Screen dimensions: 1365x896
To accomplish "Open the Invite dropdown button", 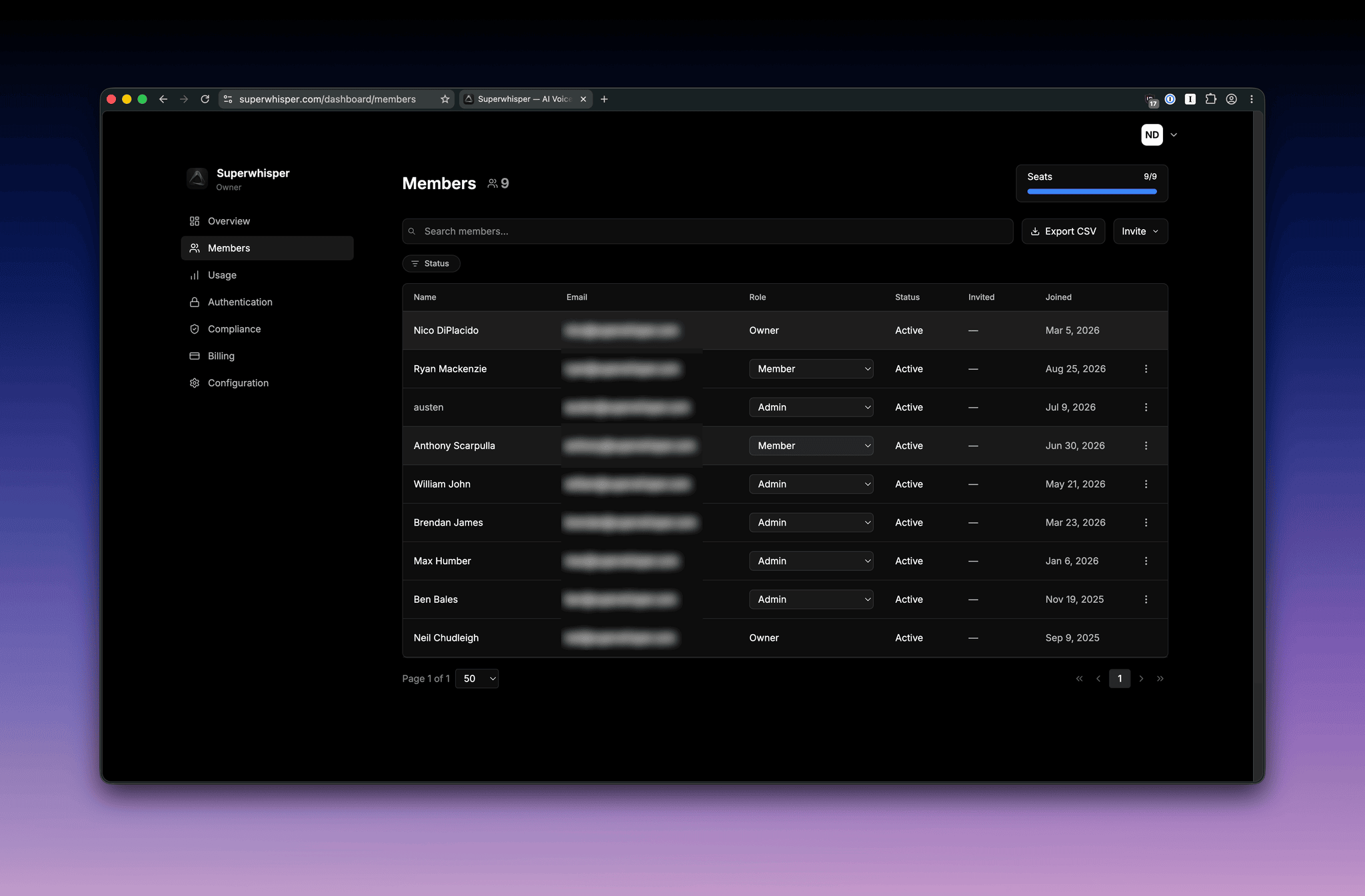I will pyautogui.click(x=1140, y=231).
